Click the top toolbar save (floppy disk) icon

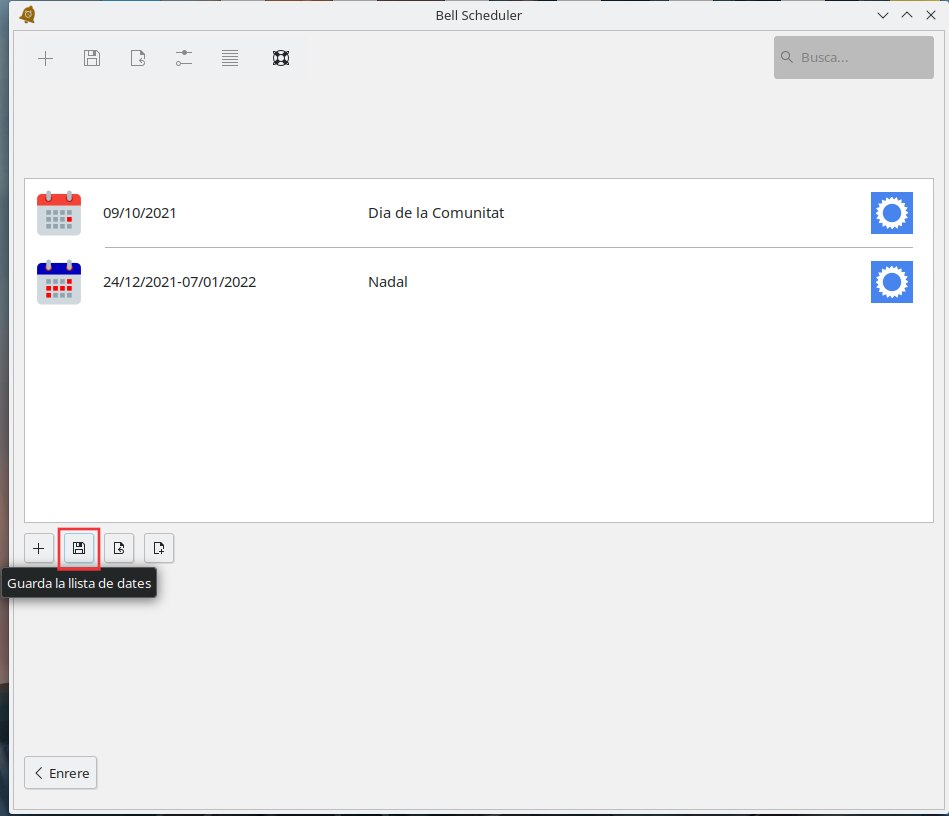[92, 58]
